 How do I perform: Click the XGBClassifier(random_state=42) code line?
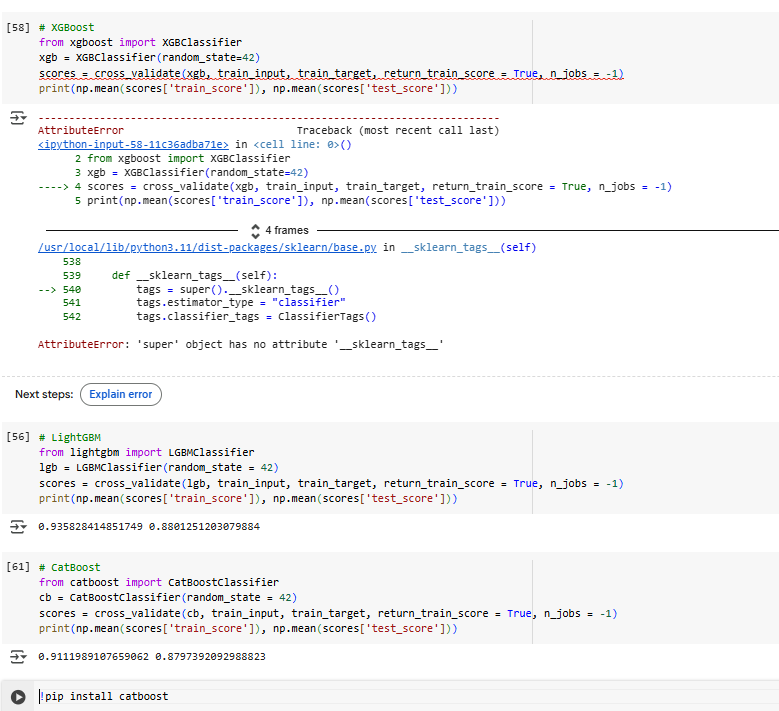pos(149,58)
